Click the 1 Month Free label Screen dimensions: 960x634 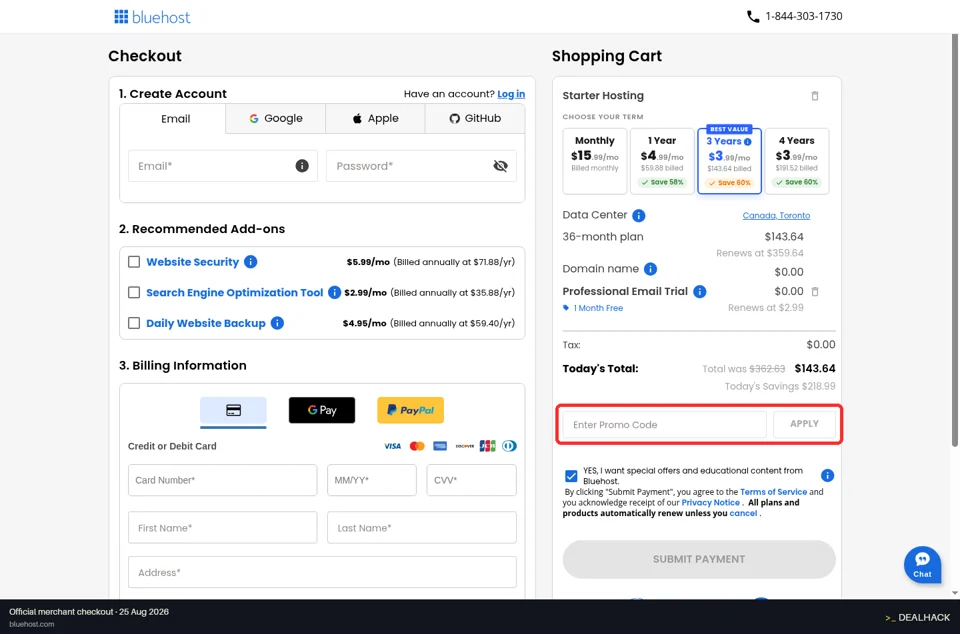coord(598,308)
